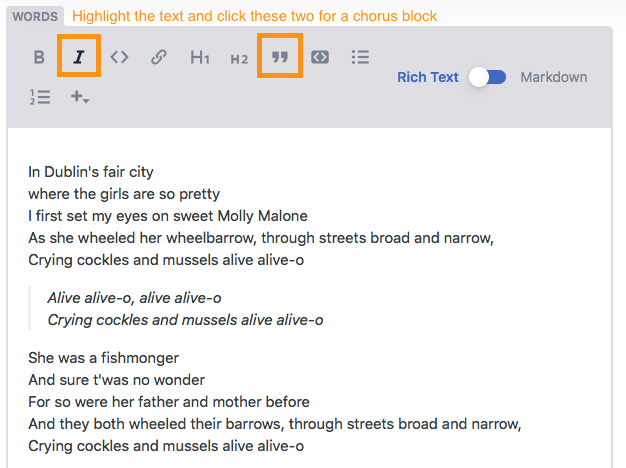Image resolution: width=626 pixels, height=468 pixels.
Task: Insert a code block icon
Action: pyautogui.click(x=320, y=57)
